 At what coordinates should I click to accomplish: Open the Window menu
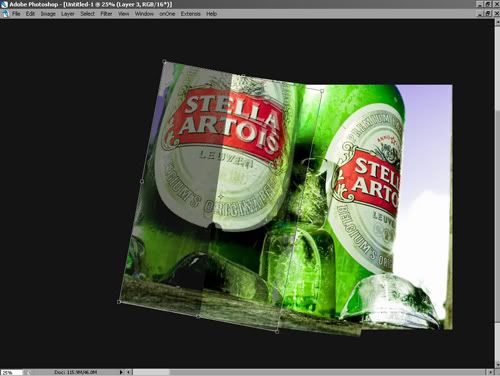tap(144, 14)
